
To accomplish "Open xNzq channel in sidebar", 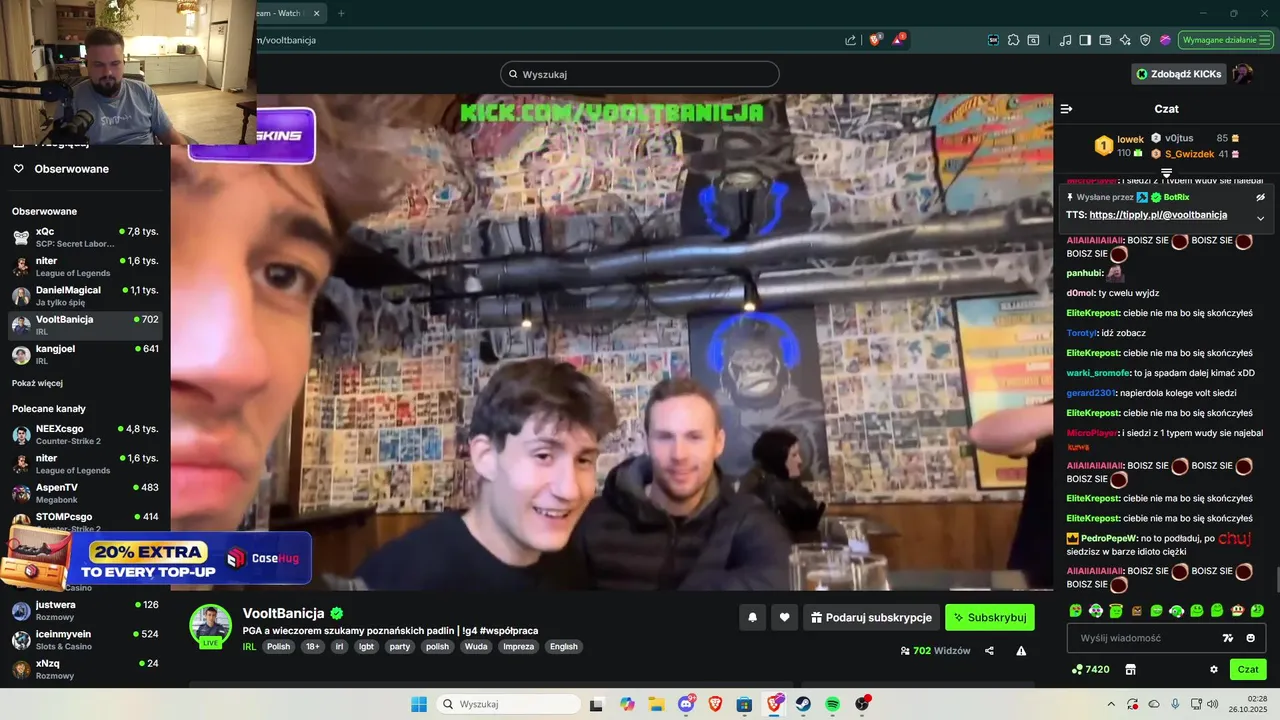I will [x=85, y=669].
